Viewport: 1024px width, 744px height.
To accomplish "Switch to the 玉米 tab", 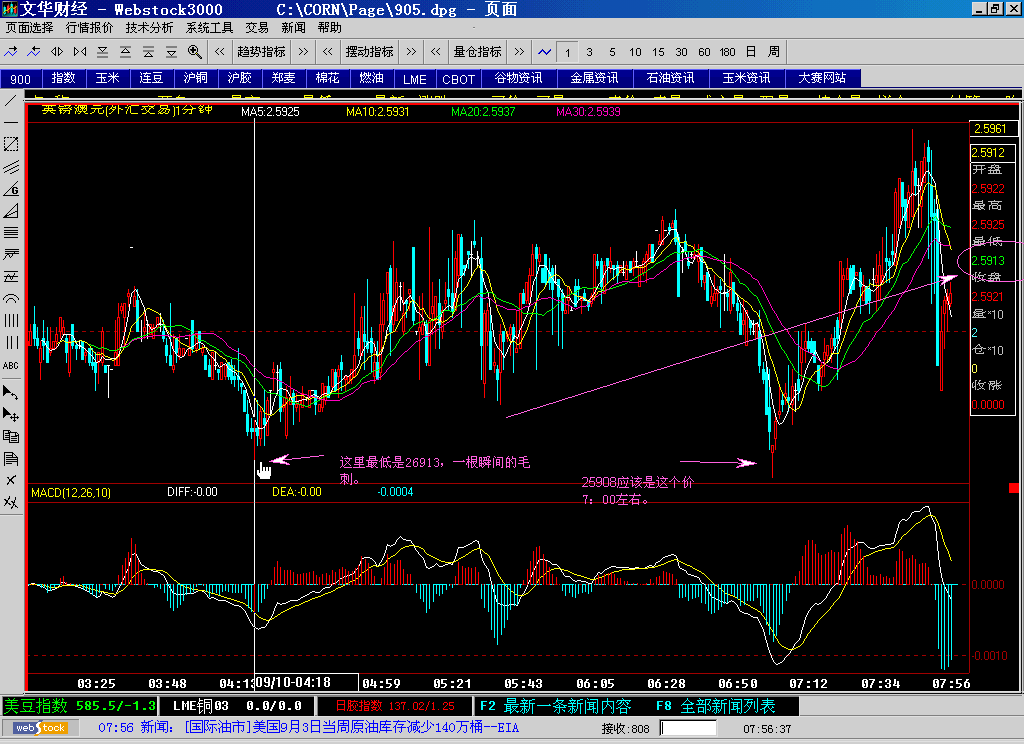I will [x=107, y=78].
